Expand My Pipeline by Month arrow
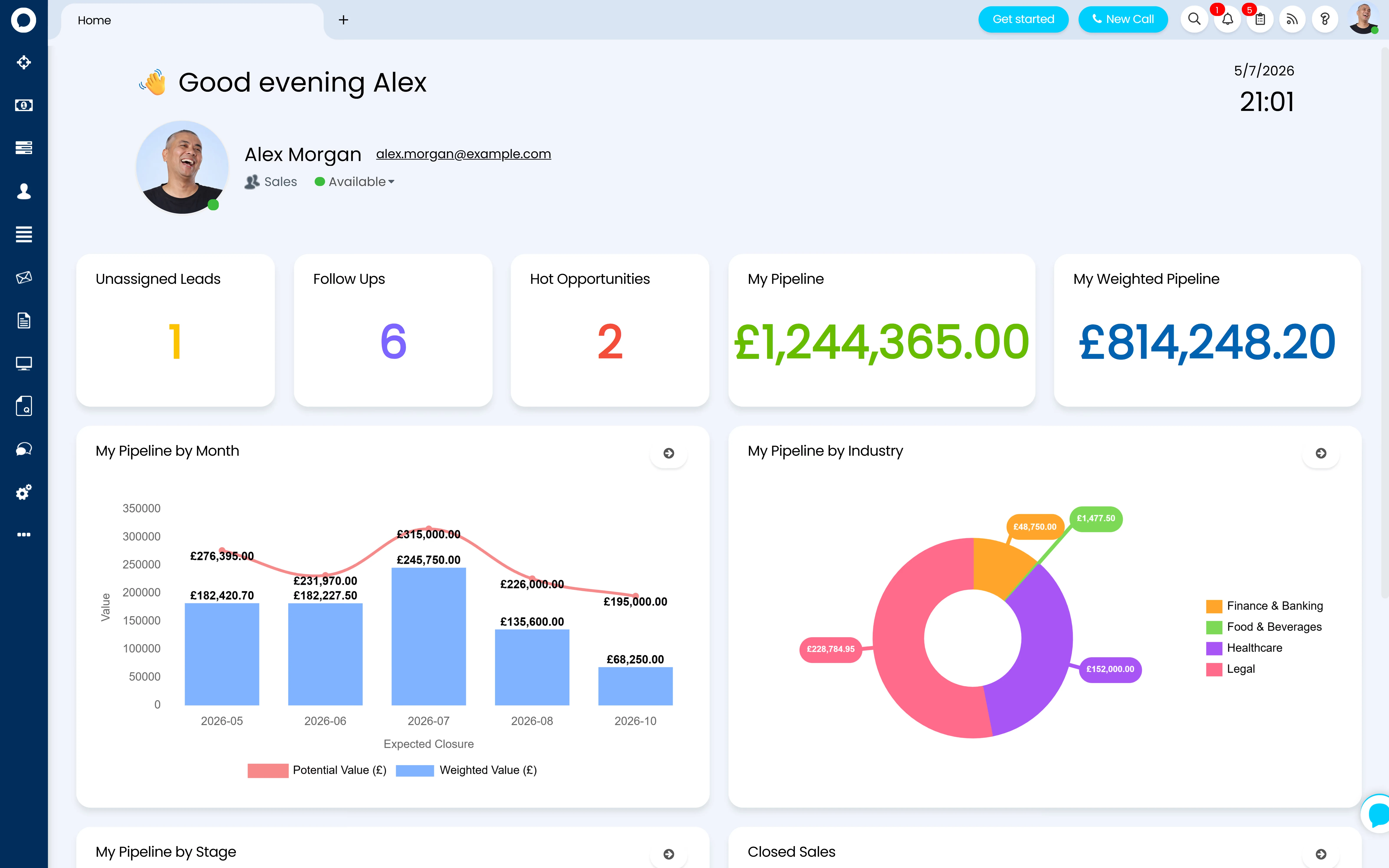 tap(669, 454)
